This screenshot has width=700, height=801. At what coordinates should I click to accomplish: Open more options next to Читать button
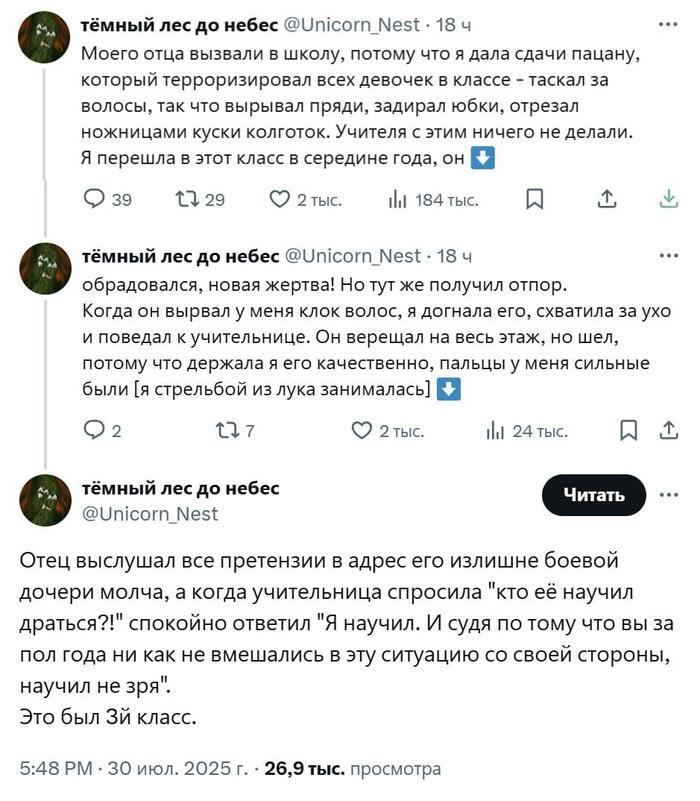click(x=668, y=494)
